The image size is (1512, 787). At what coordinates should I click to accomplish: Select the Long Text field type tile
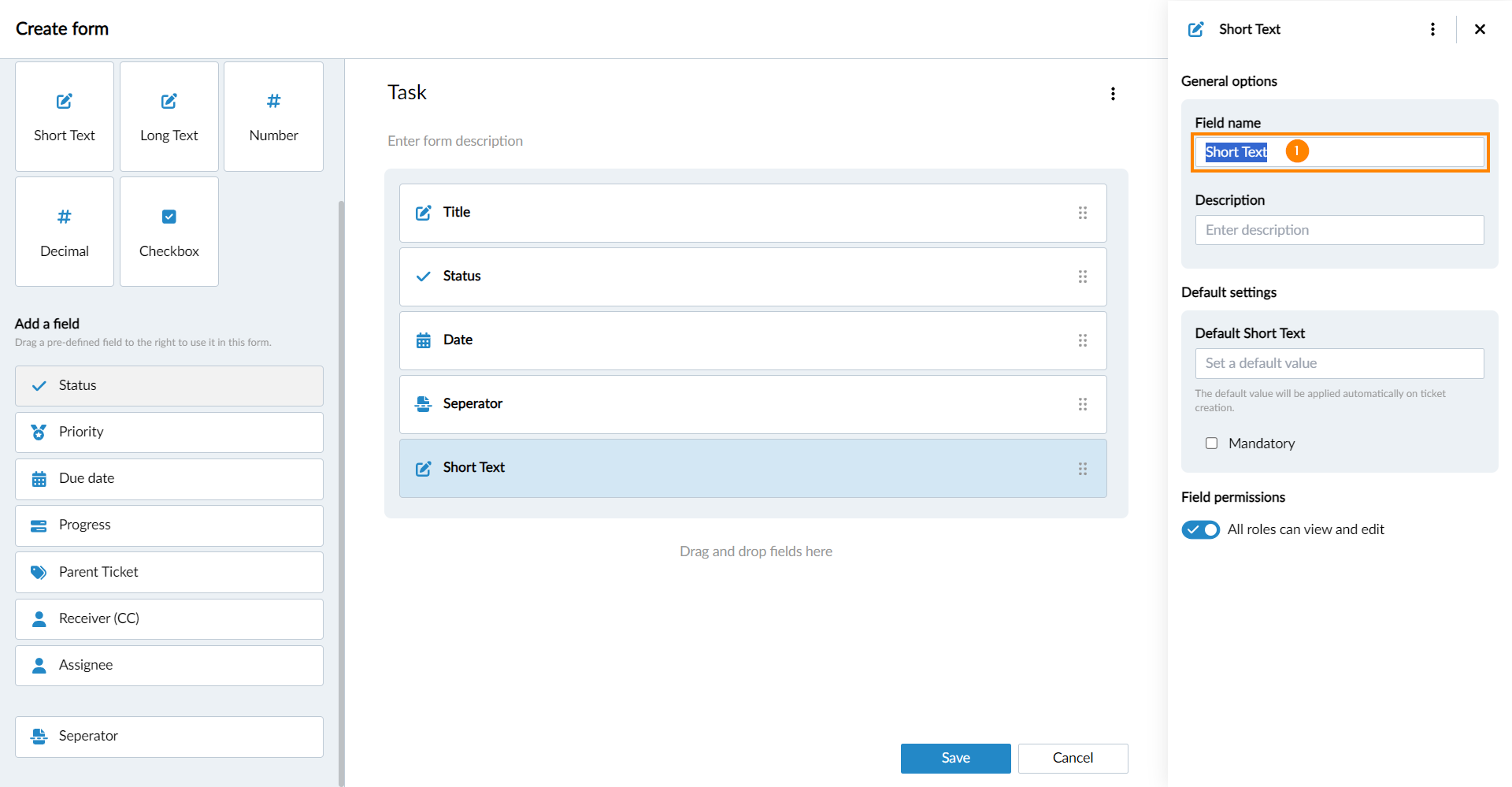[x=169, y=117]
